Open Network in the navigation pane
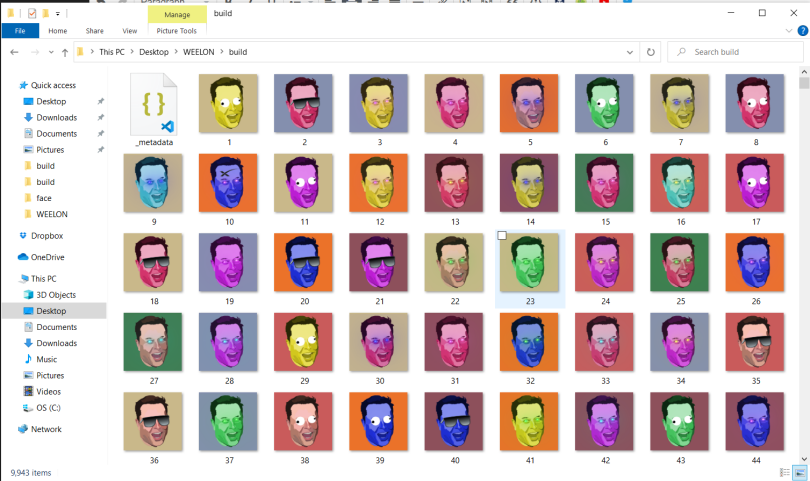This screenshot has width=810, height=481. [x=40, y=429]
